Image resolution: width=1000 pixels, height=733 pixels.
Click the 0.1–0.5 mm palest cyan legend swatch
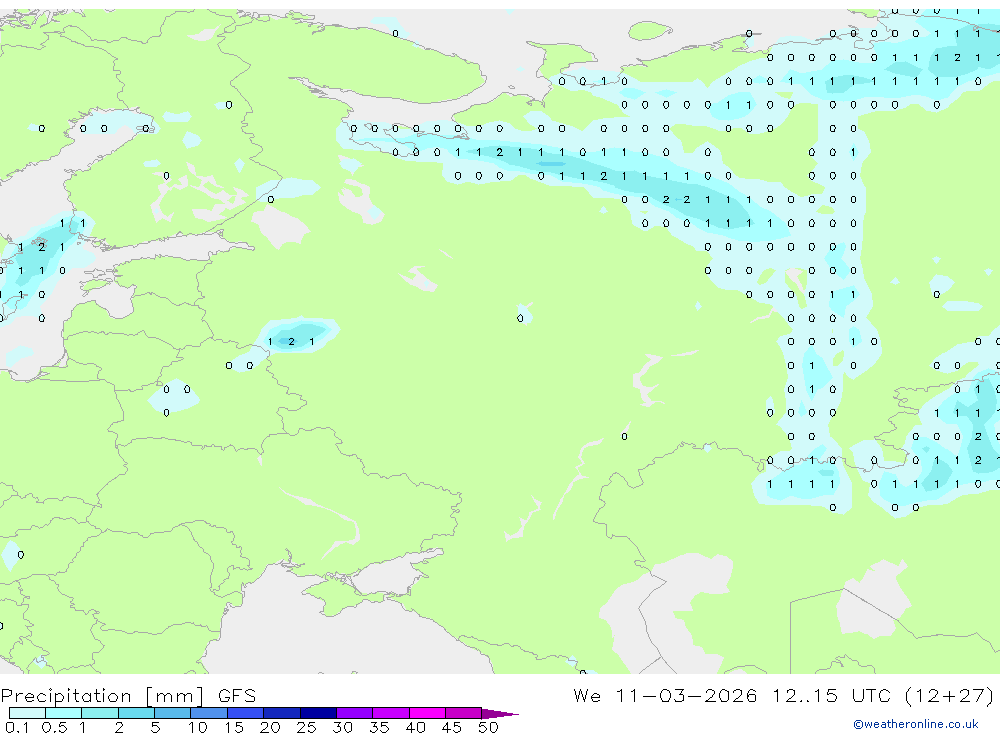27,713
